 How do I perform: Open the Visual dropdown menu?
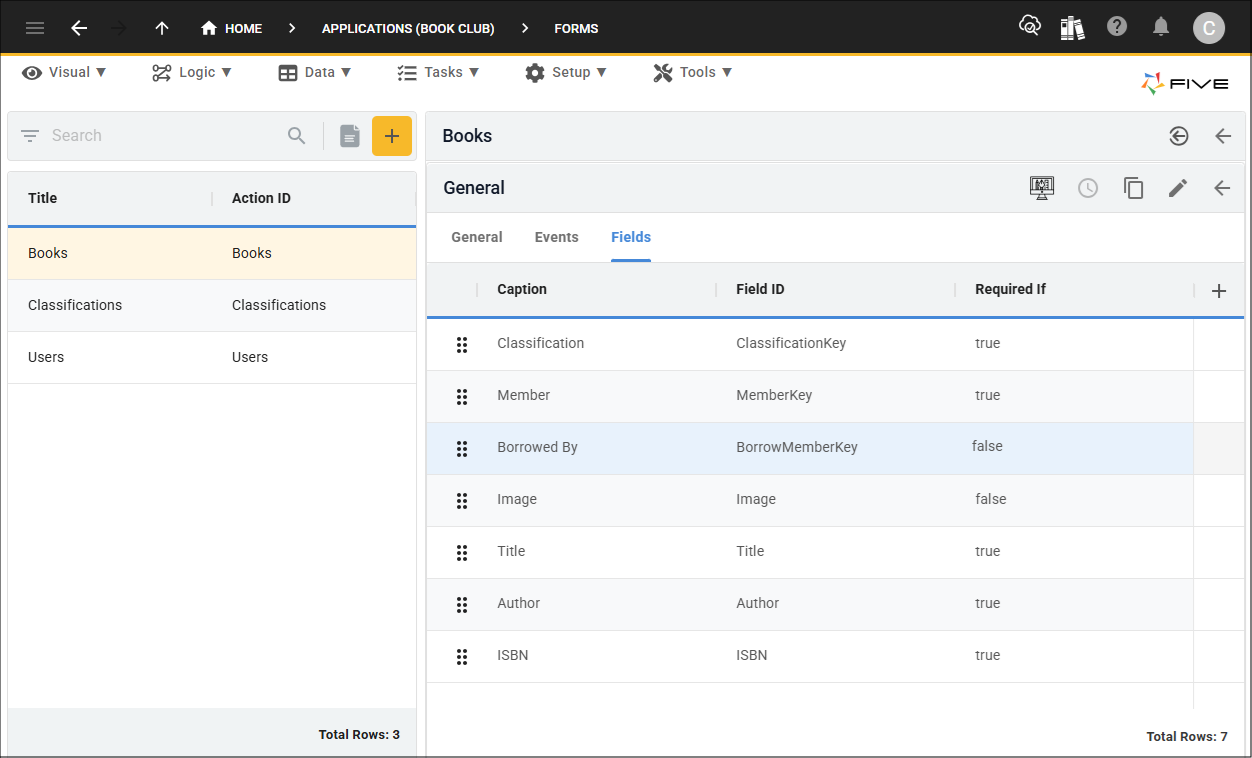pyautogui.click(x=64, y=72)
